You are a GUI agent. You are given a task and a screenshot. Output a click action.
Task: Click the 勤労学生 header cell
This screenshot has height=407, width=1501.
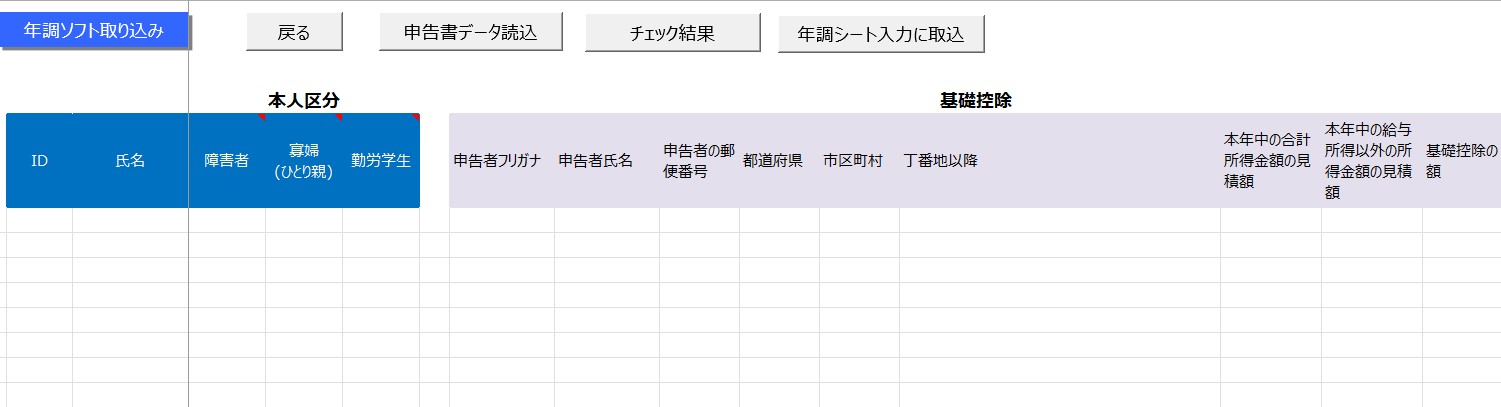(380, 160)
